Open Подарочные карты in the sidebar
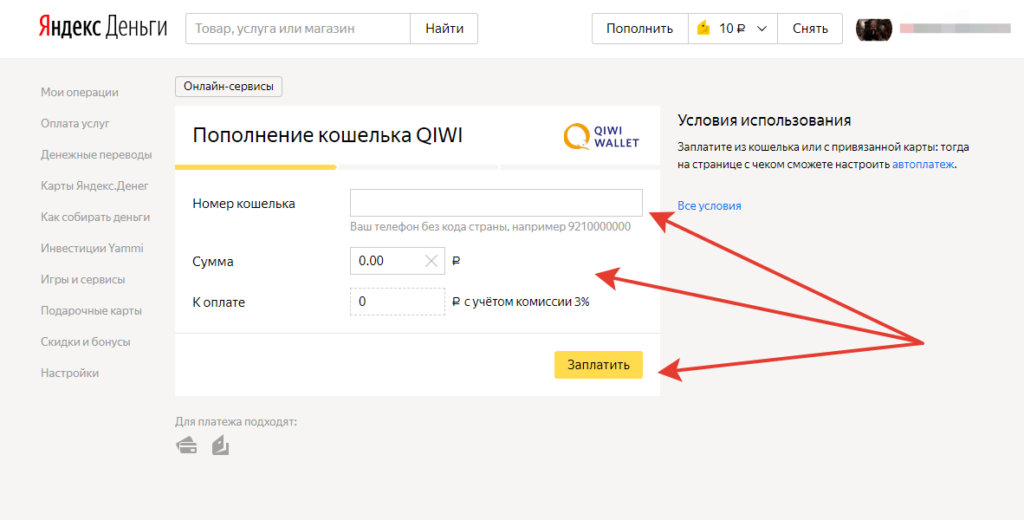The width and height of the screenshot is (1024, 520). [91, 311]
